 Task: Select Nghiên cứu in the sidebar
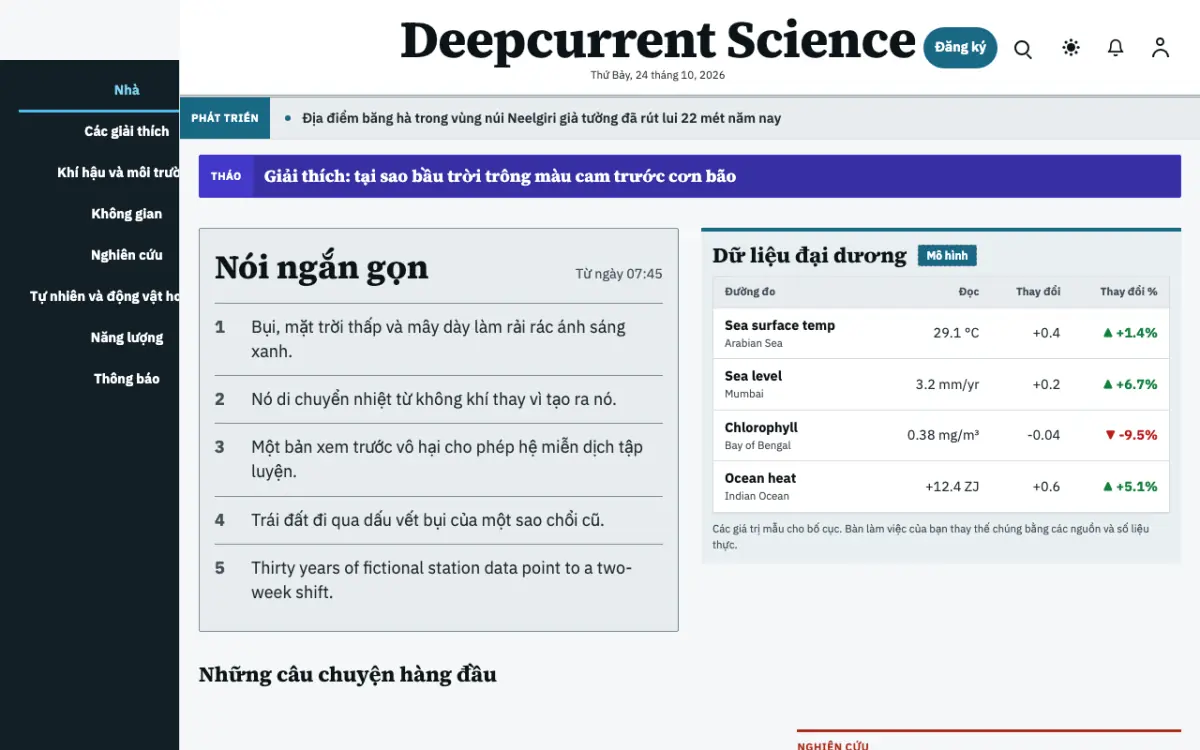127,255
